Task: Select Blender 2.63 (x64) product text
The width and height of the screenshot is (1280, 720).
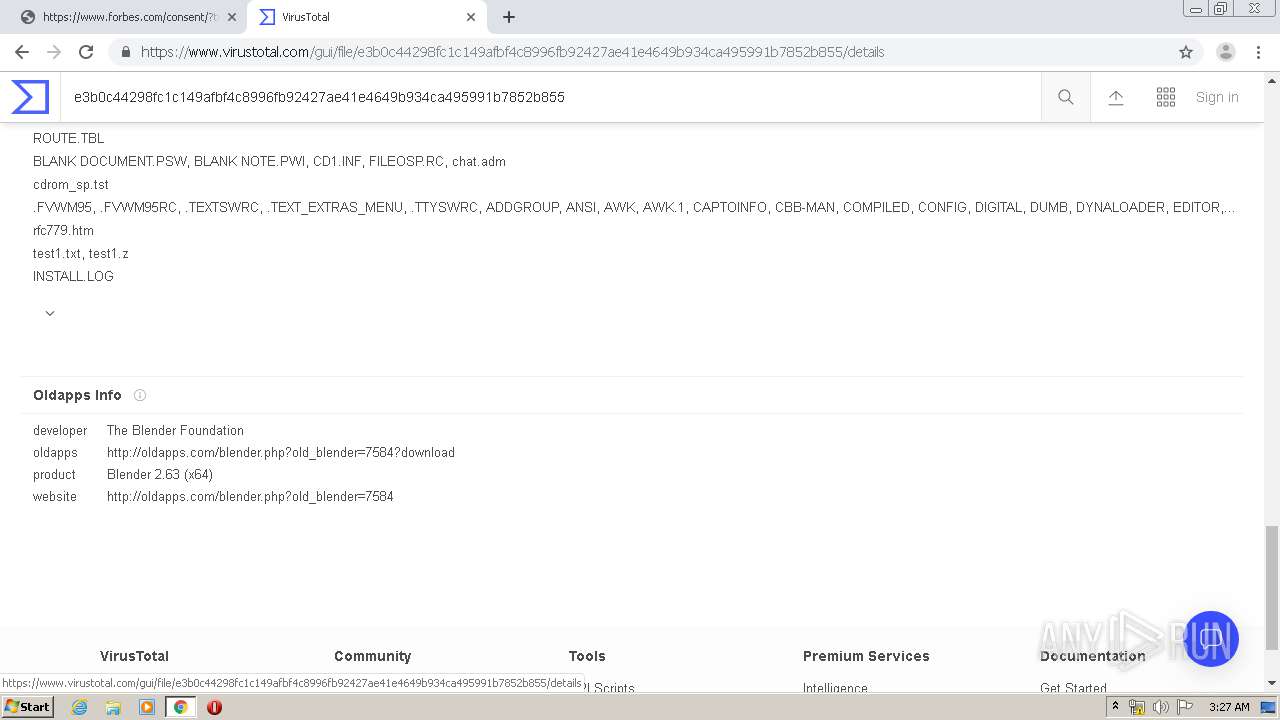Action: coord(160,474)
